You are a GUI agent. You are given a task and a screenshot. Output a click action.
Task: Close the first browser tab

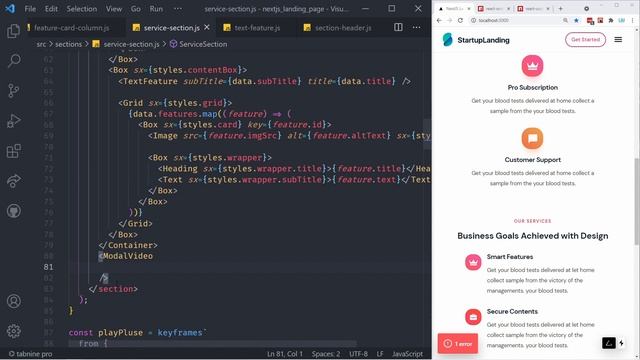(x=469, y=9)
